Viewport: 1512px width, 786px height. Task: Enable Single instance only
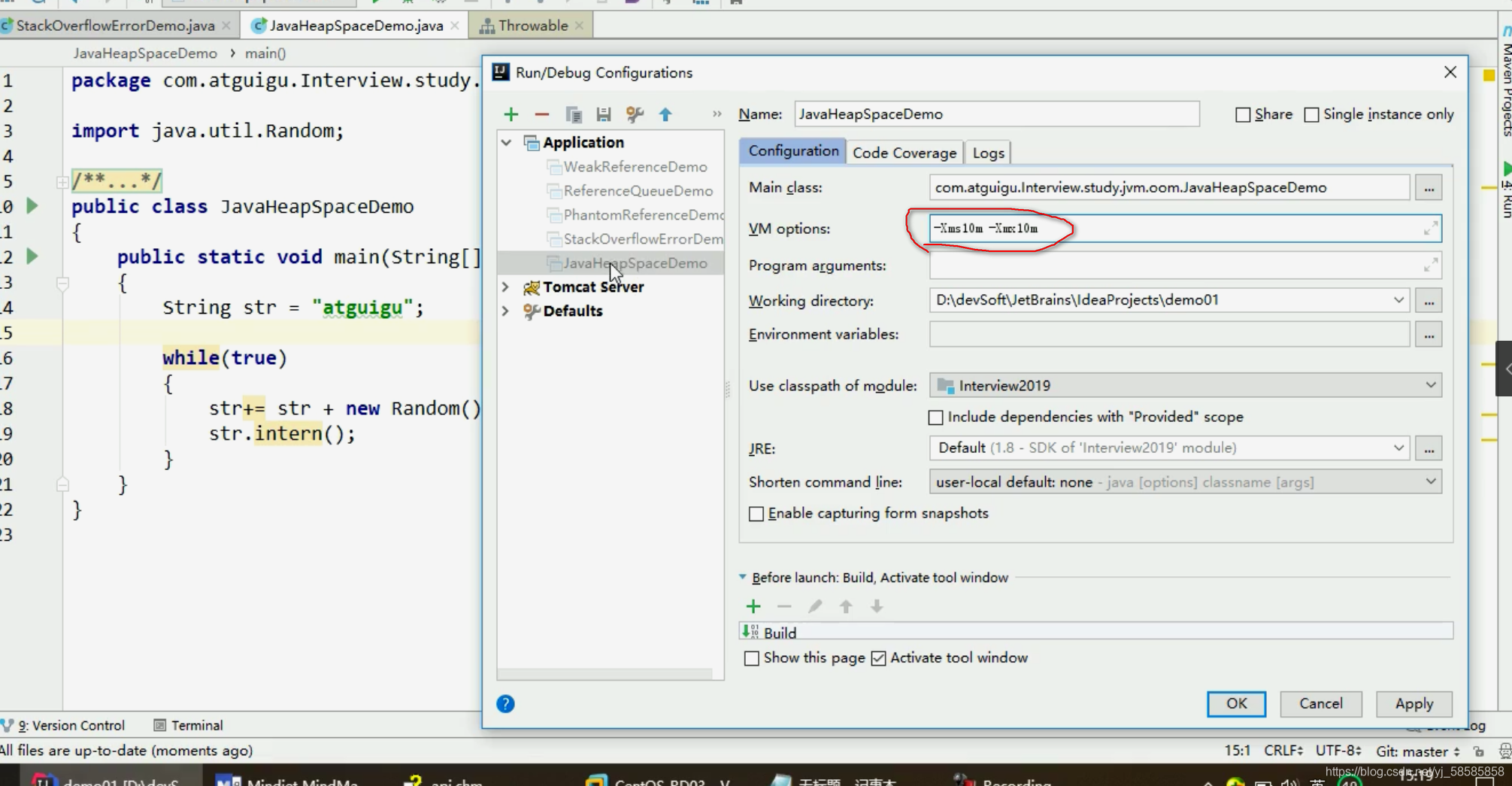pos(1311,114)
